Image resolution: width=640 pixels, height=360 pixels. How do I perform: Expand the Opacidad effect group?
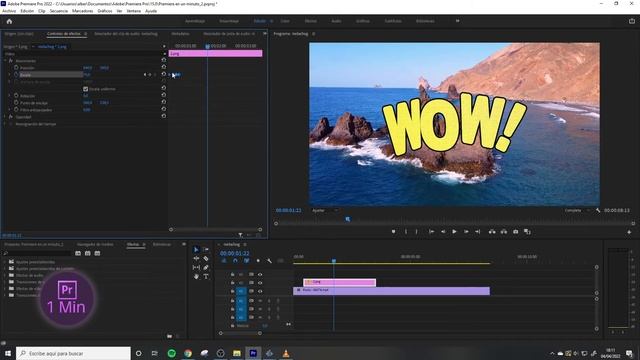pyautogui.click(x=5, y=117)
